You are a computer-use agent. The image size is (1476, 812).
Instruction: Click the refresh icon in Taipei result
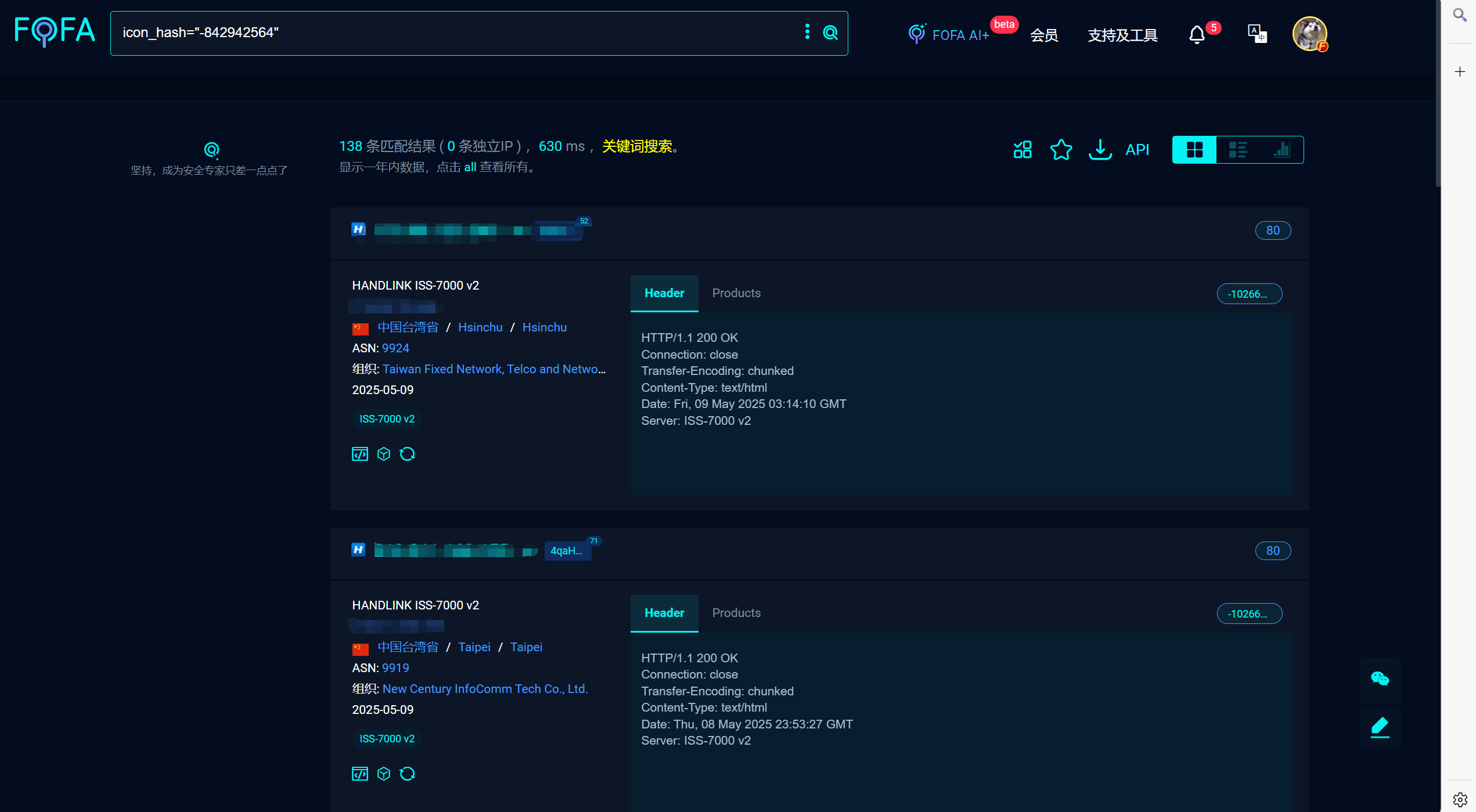pos(407,774)
